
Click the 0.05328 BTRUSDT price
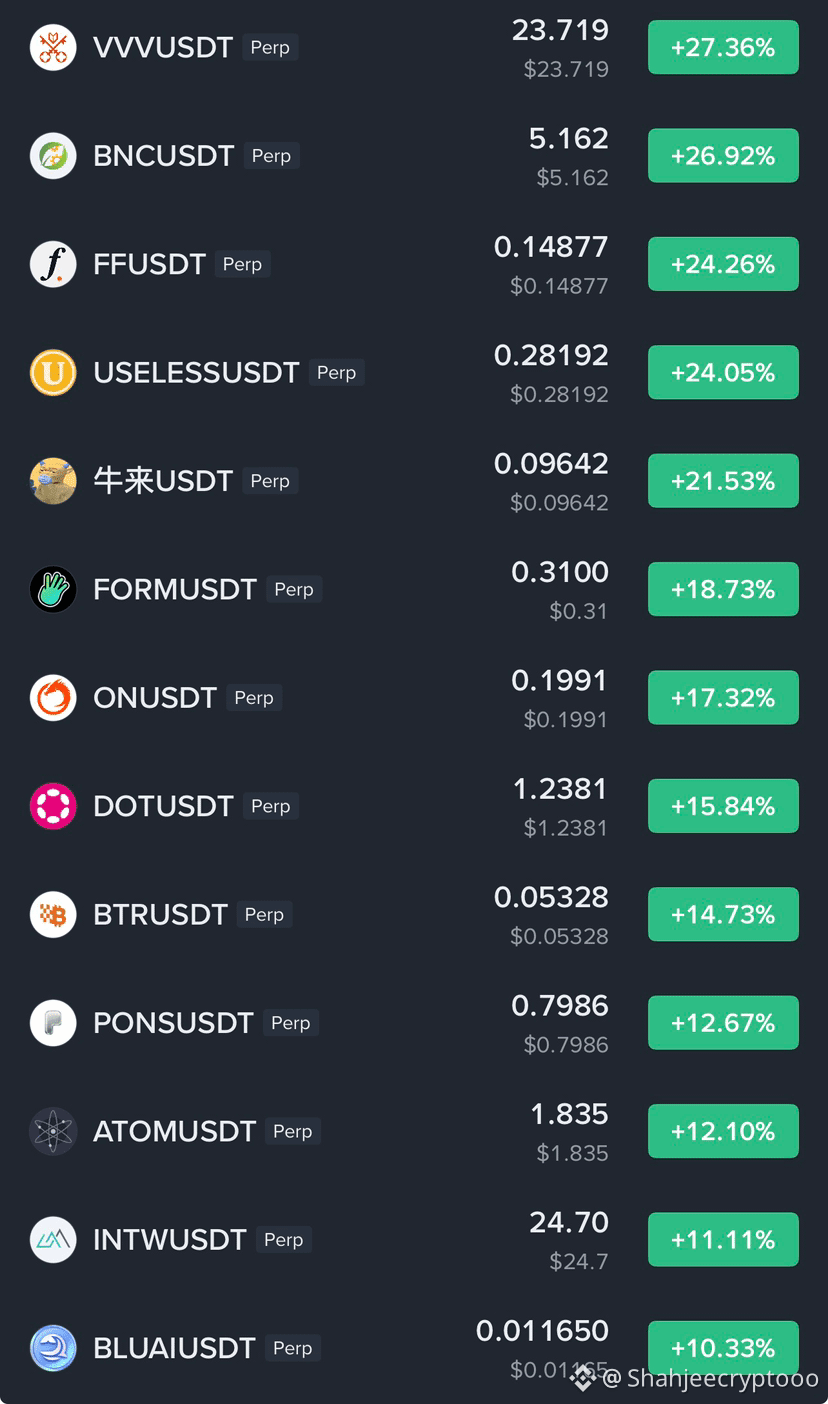pyautogui.click(x=551, y=897)
